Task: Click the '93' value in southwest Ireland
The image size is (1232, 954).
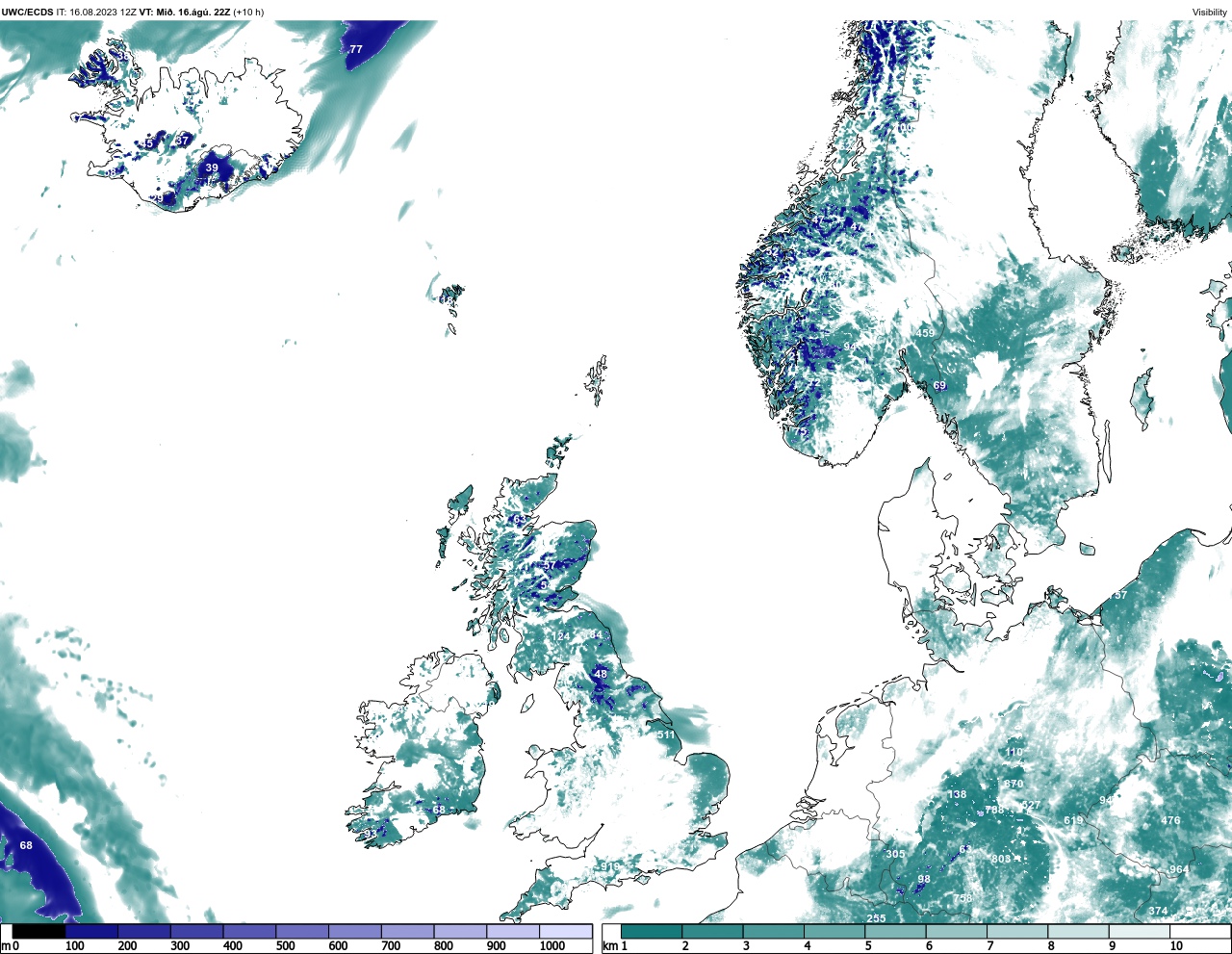Action: coord(371,834)
